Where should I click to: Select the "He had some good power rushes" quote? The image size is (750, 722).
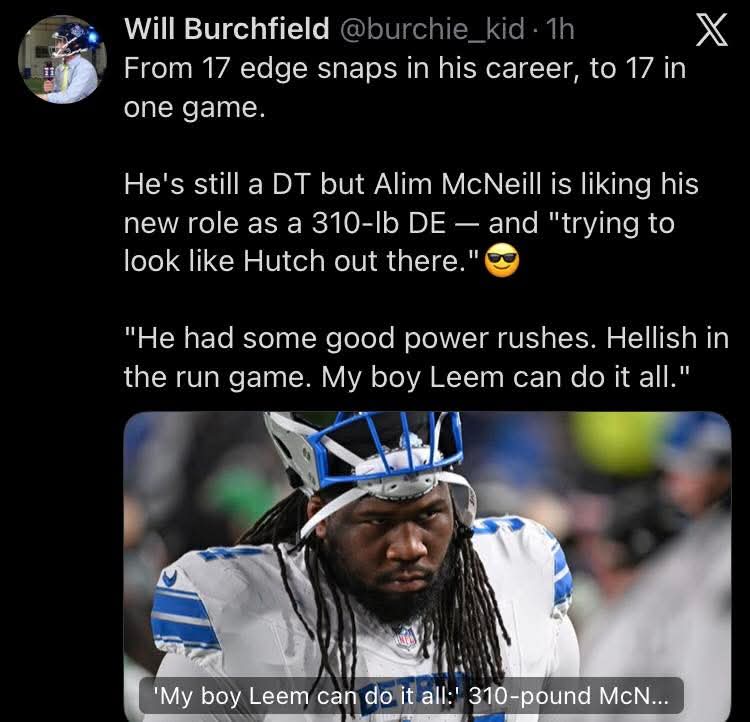click(360, 338)
